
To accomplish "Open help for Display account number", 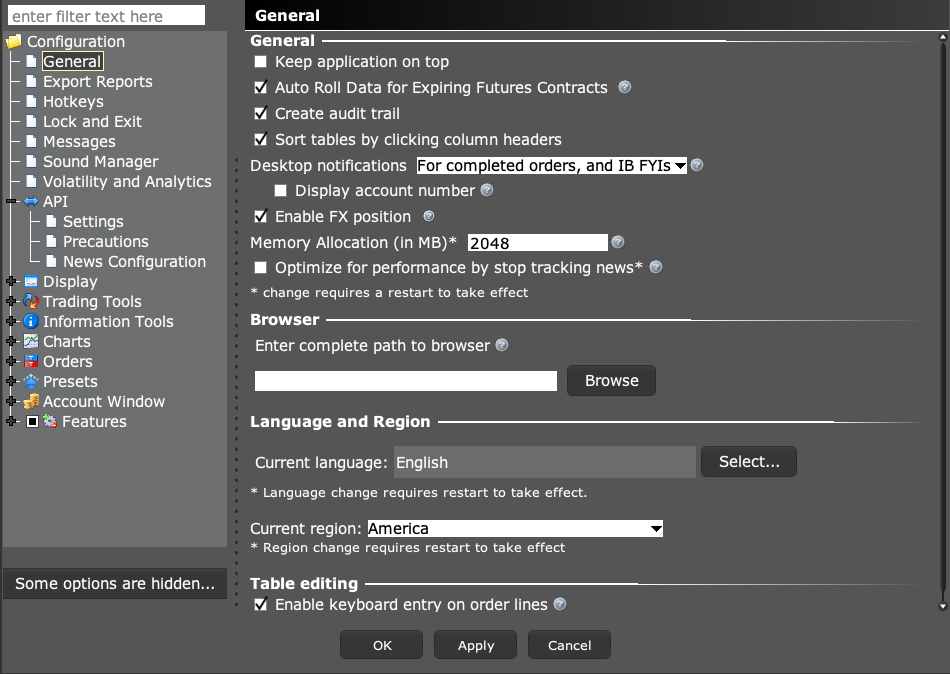I will click(x=487, y=190).
